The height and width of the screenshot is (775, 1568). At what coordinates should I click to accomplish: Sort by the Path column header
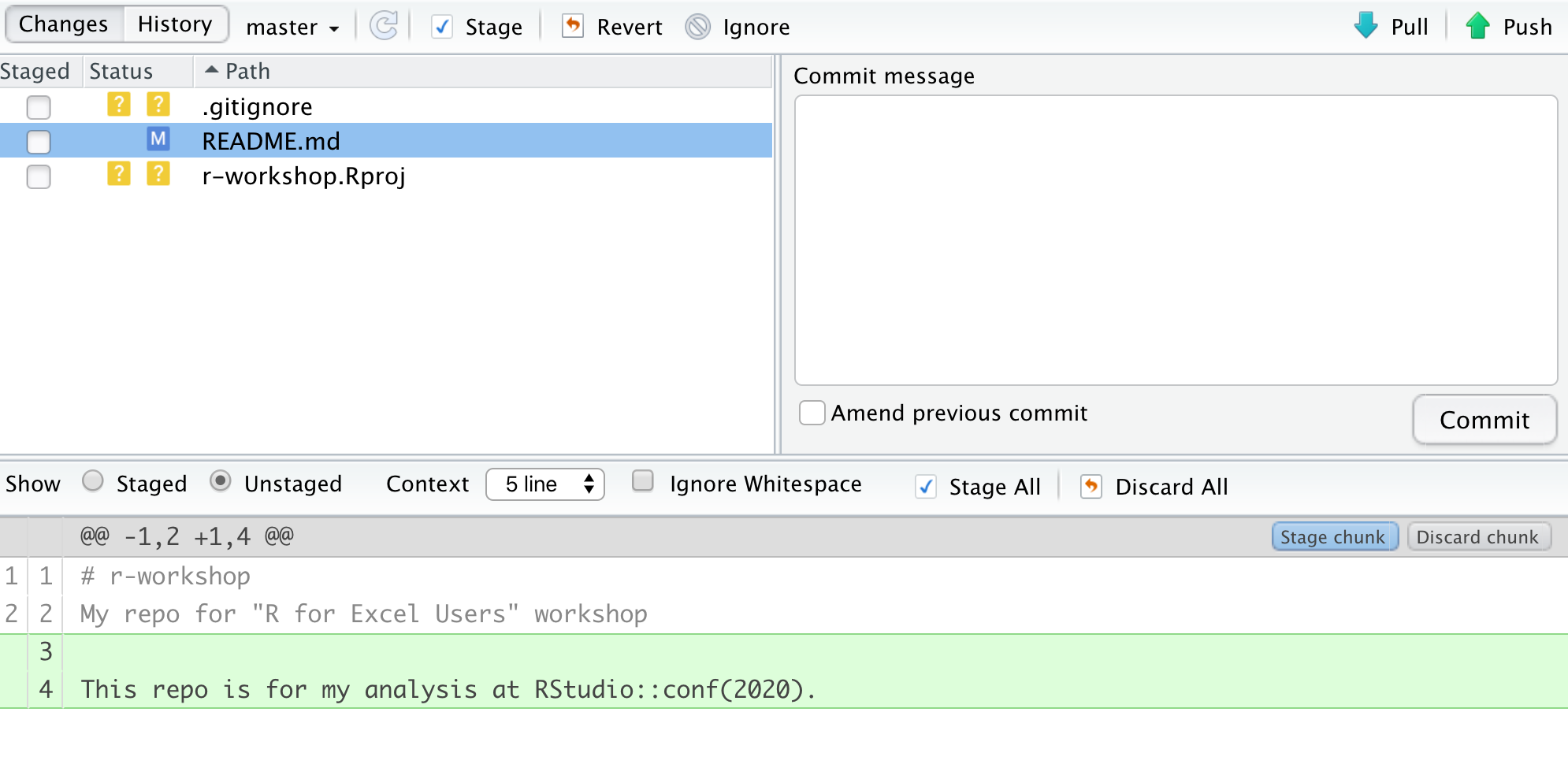pyautogui.click(x=482, y=72)
